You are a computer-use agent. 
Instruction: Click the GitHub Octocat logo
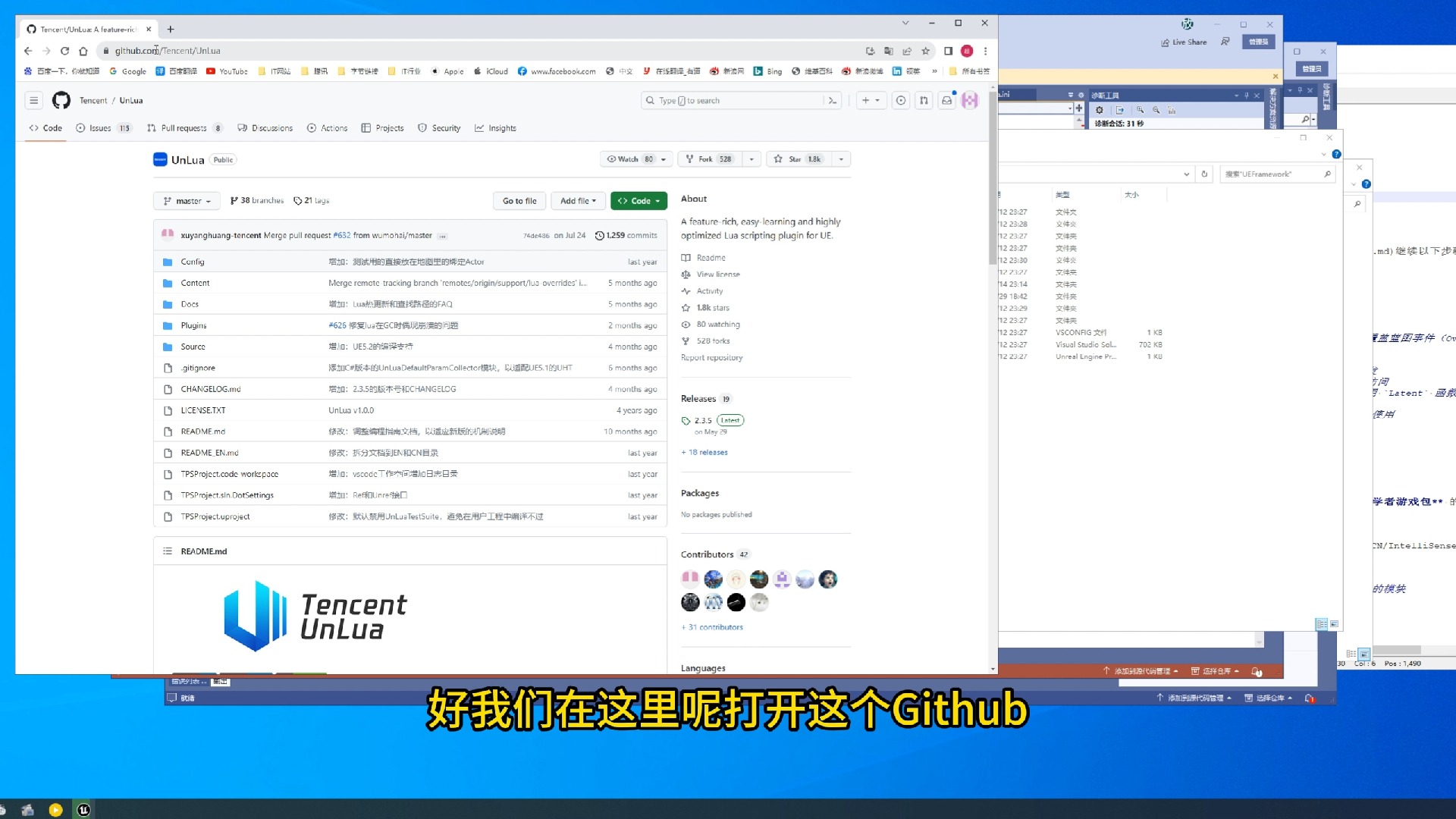[x=61, y=100]
